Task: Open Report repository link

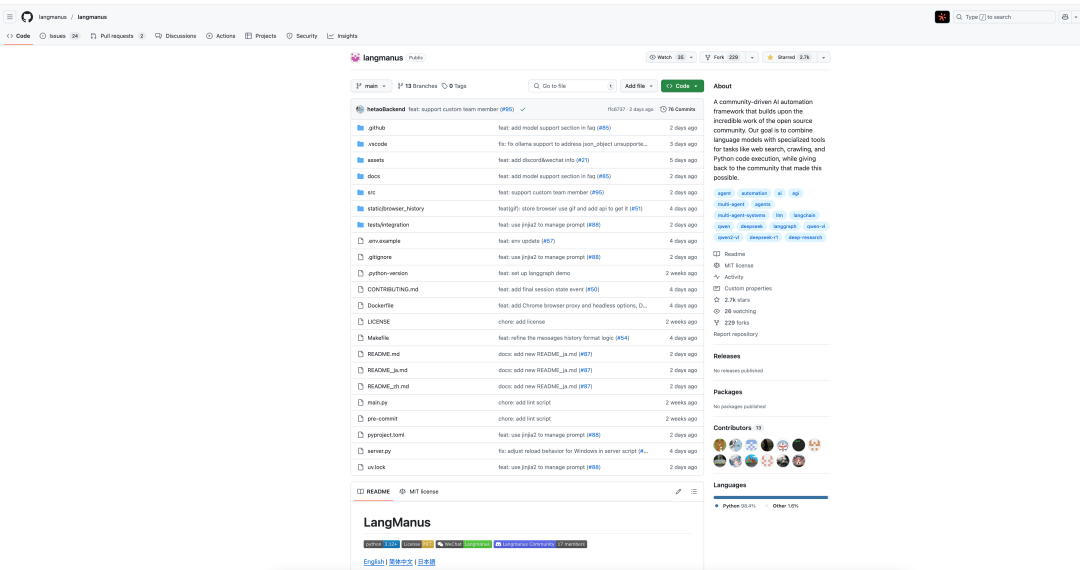Action: [x=736, y=335]
